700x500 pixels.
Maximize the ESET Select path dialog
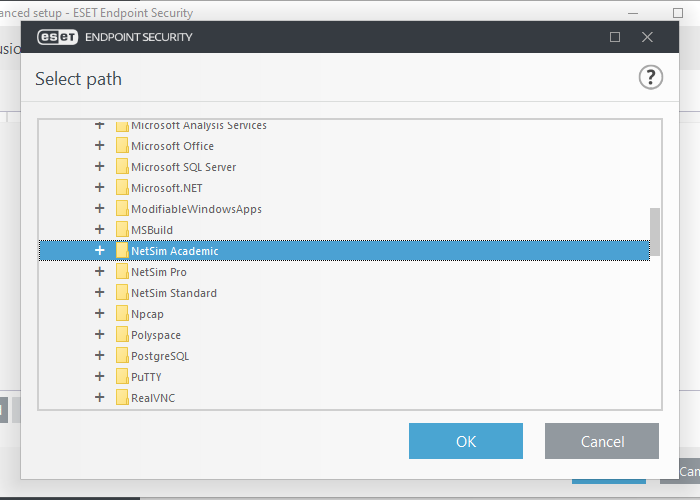click(615, 37)
